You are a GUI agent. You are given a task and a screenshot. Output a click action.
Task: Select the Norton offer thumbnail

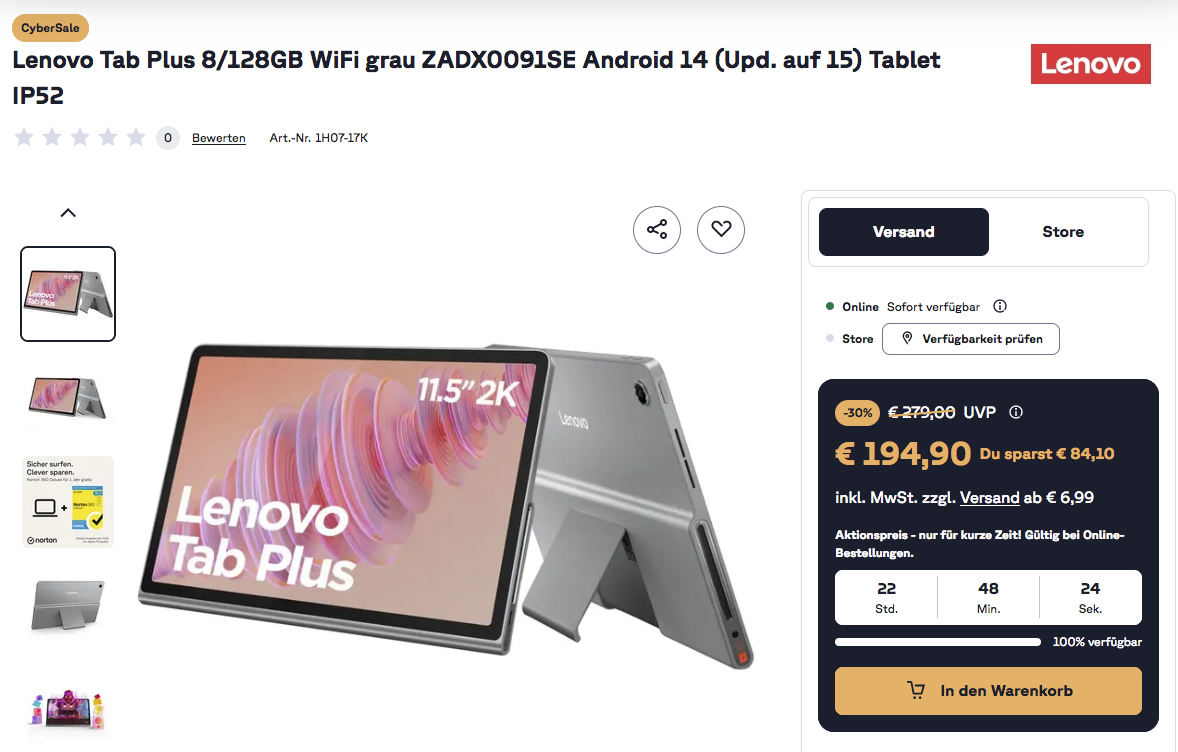tap(68, 501)
